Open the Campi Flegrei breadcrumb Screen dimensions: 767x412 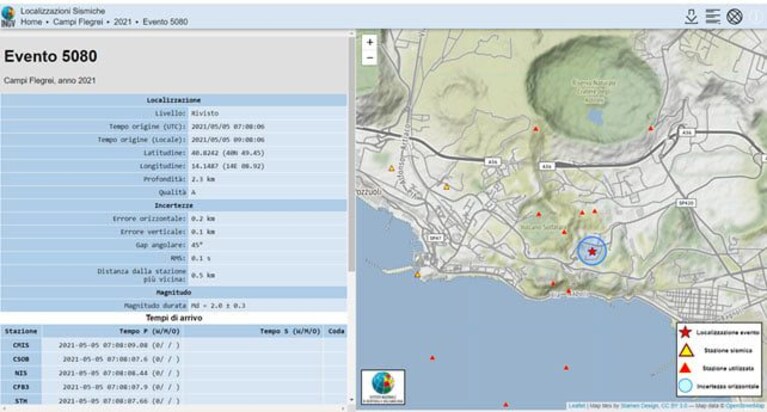click(78, 22)
